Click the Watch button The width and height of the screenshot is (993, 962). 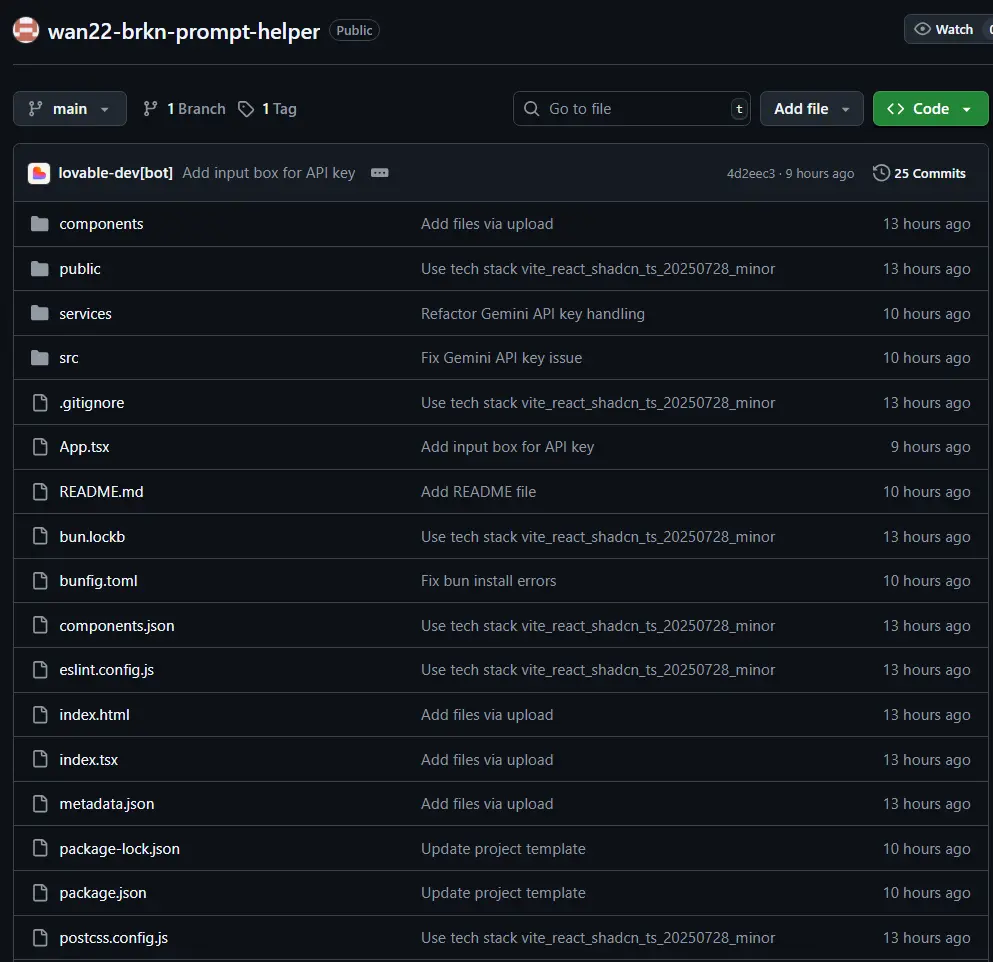click(x=945, y=29)
